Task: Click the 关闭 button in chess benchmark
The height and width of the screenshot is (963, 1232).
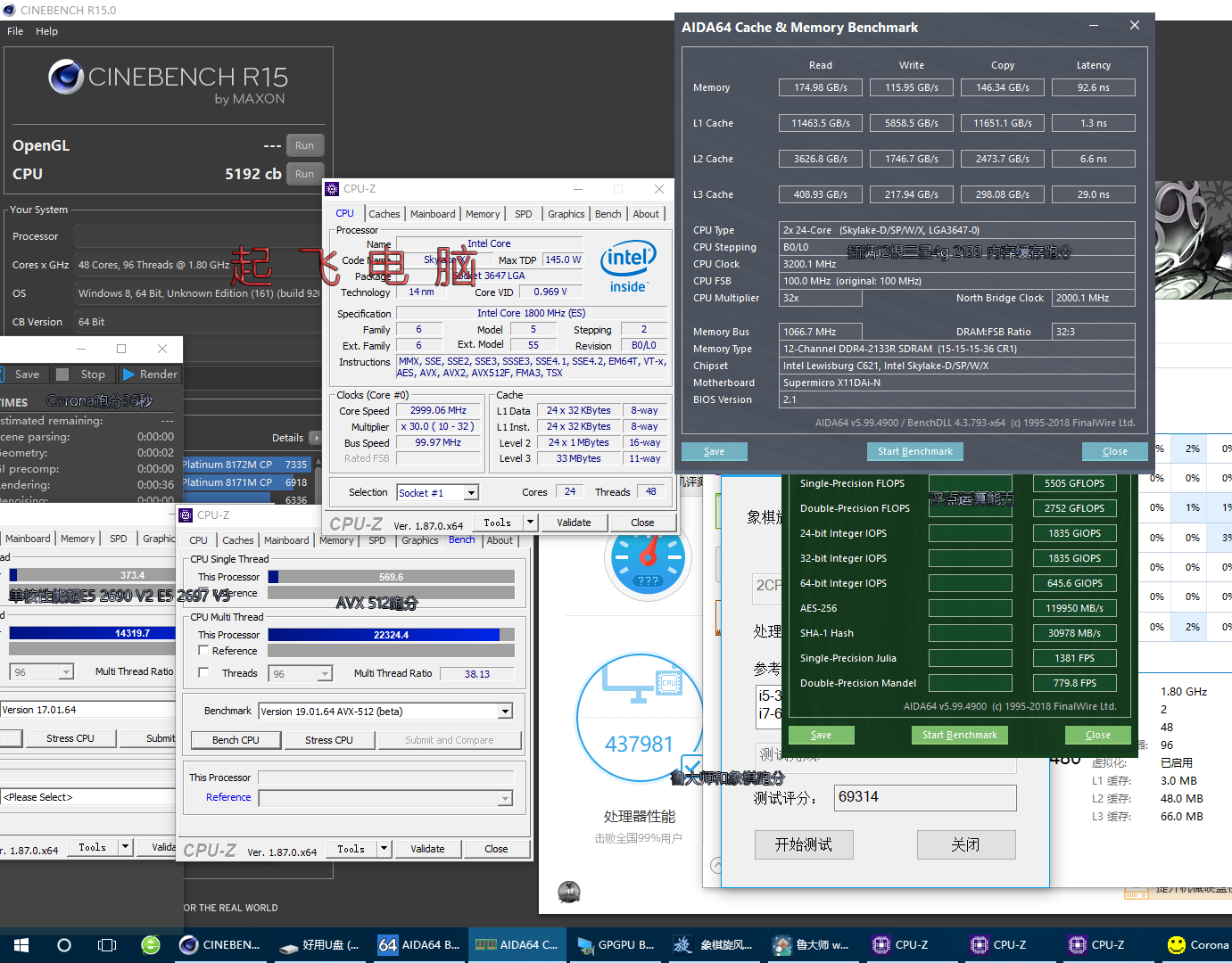Action: coord(966,844)
